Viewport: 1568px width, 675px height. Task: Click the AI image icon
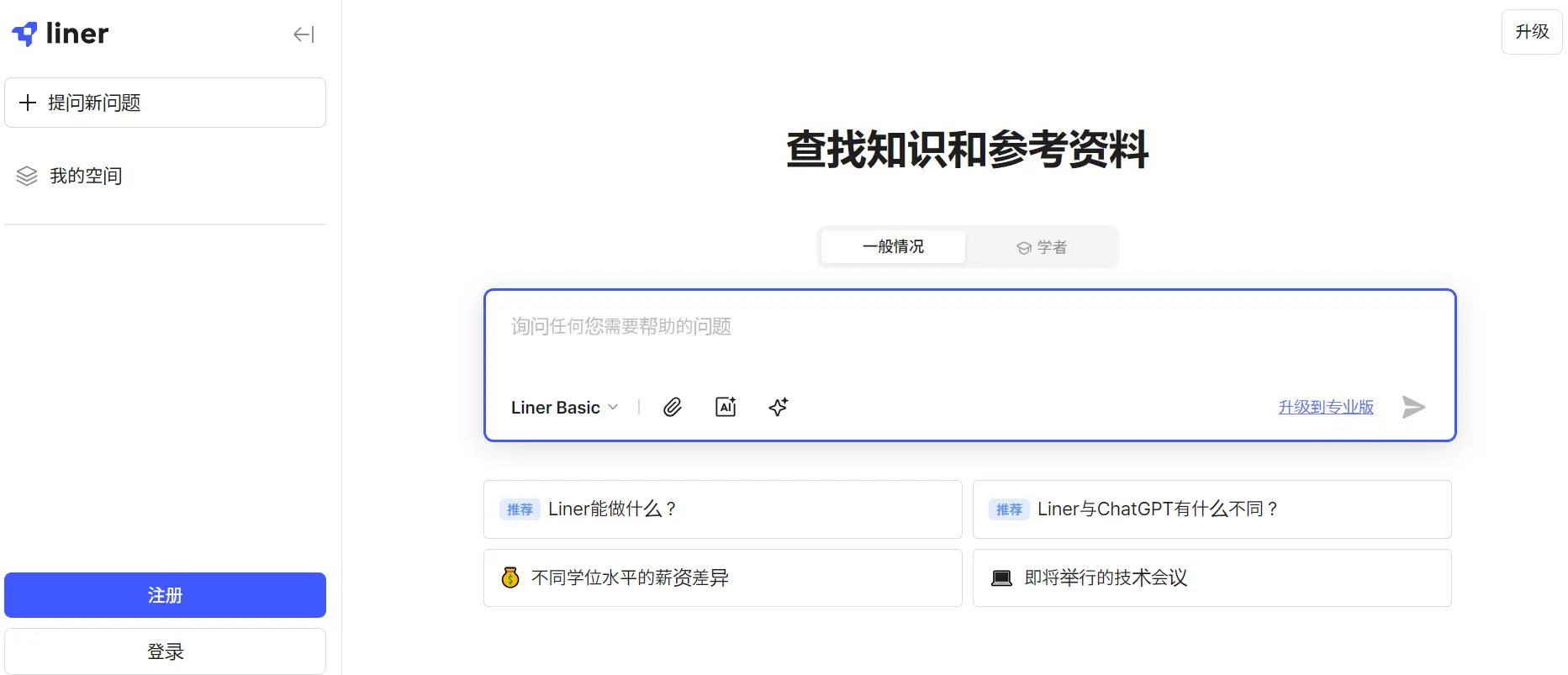point(726,408)
